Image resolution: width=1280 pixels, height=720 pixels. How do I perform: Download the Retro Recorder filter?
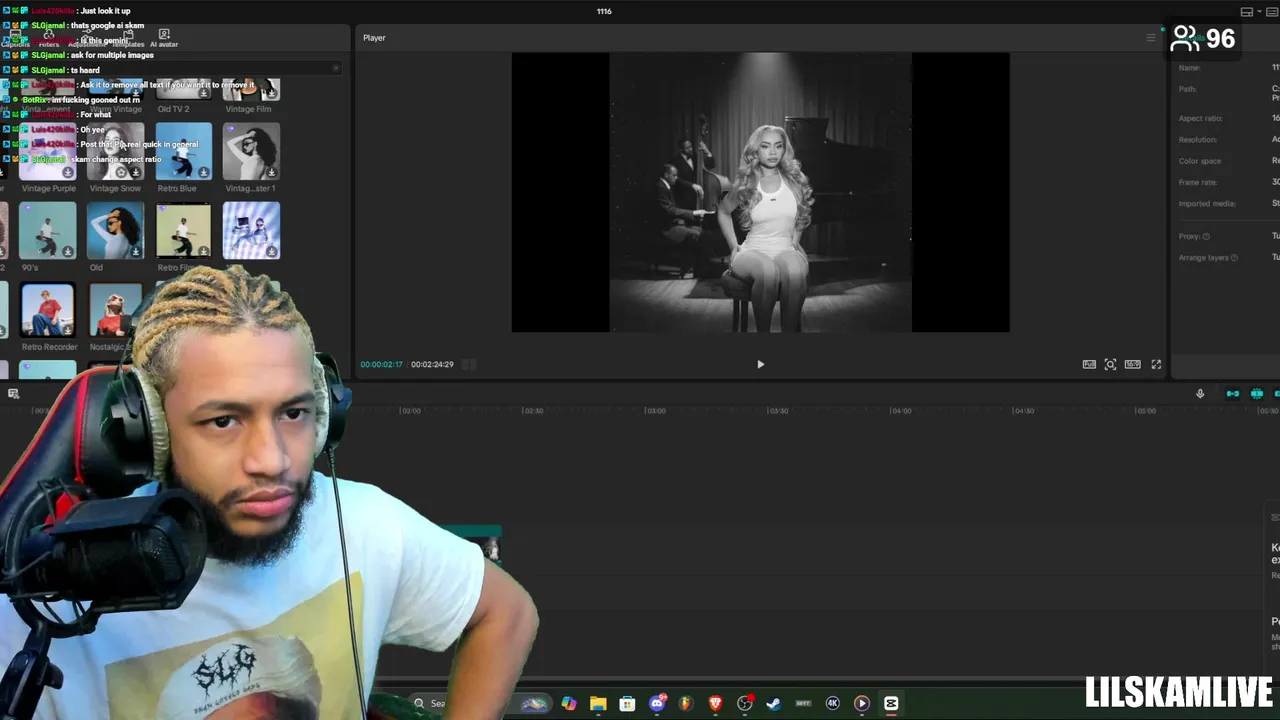pyautogui.click(x=68, y=330)
